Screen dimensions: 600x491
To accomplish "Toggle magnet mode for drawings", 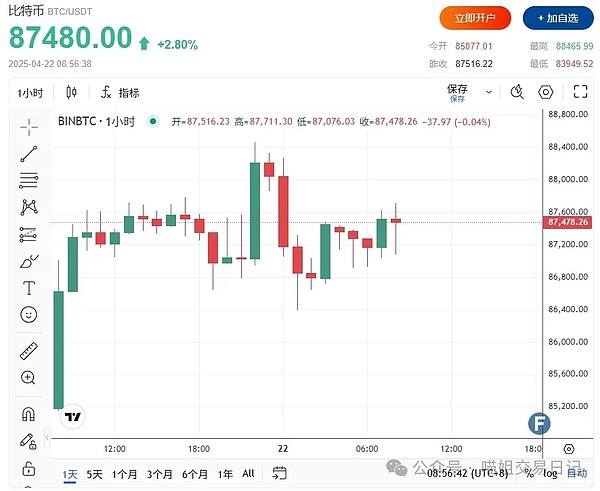I will coord(28,414).
